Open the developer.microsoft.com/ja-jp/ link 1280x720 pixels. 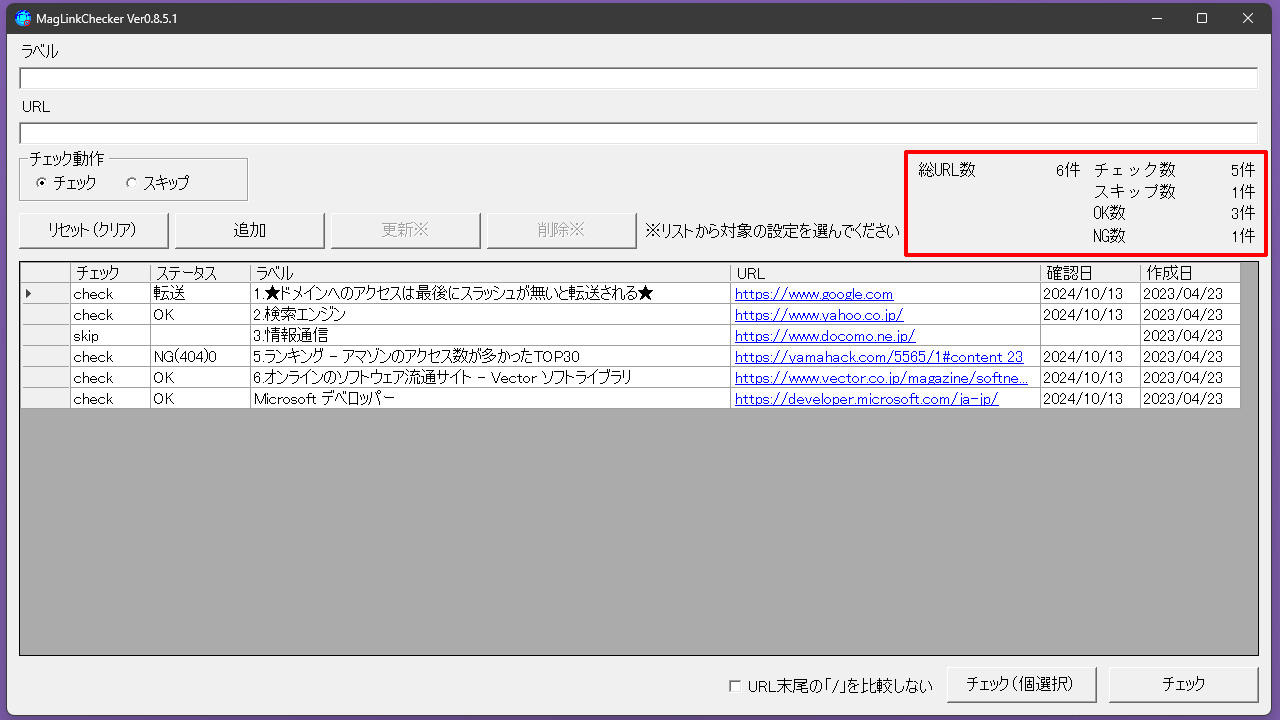coord(867,399)
